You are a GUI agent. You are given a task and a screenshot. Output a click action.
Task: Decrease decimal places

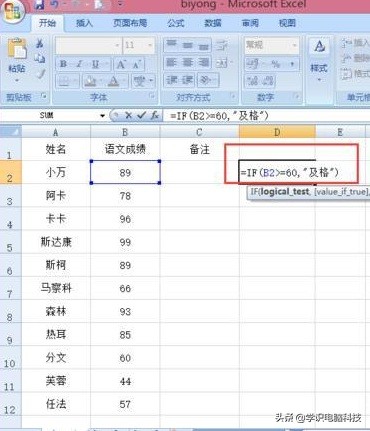pyautogui.click(x=268, y=80)
